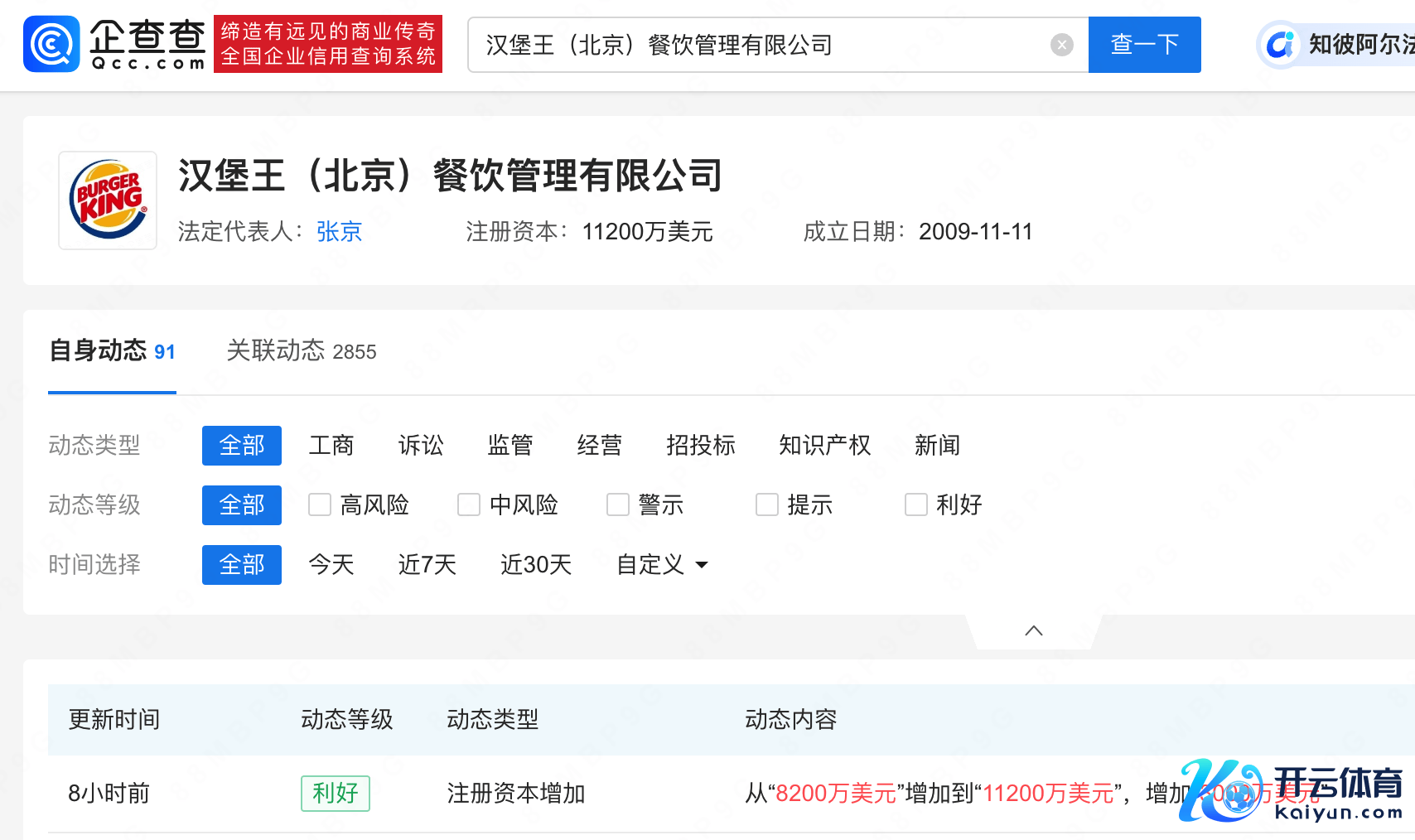Image resolution: width=1415 pixels, height=840 pixels.
Task: Open legal representative 张京 link
Action: [x=339, y=231]
